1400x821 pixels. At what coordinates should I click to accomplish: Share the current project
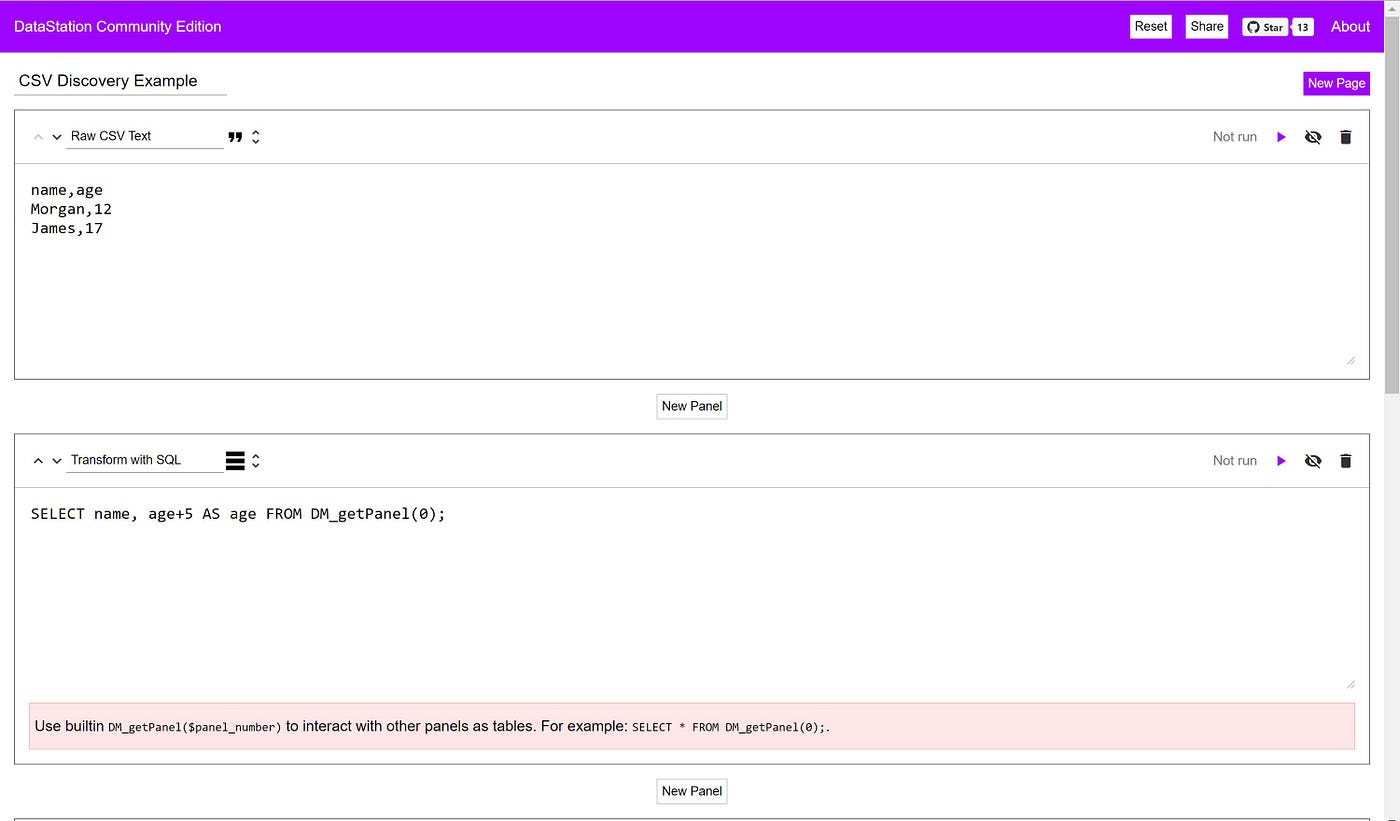pyautogui.click(x=1205, y=27)
